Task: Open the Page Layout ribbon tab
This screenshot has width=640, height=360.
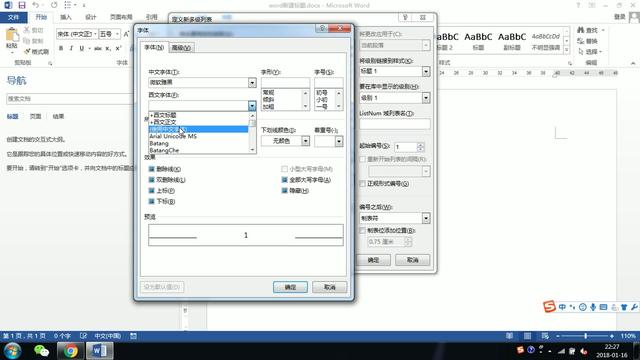Action: 121,17
